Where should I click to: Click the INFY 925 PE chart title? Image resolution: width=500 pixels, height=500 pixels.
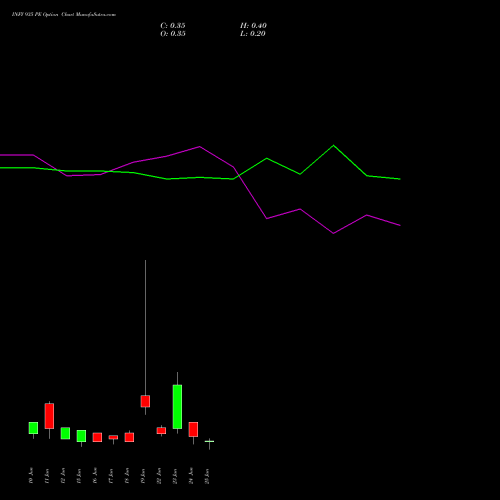point(64,15)
